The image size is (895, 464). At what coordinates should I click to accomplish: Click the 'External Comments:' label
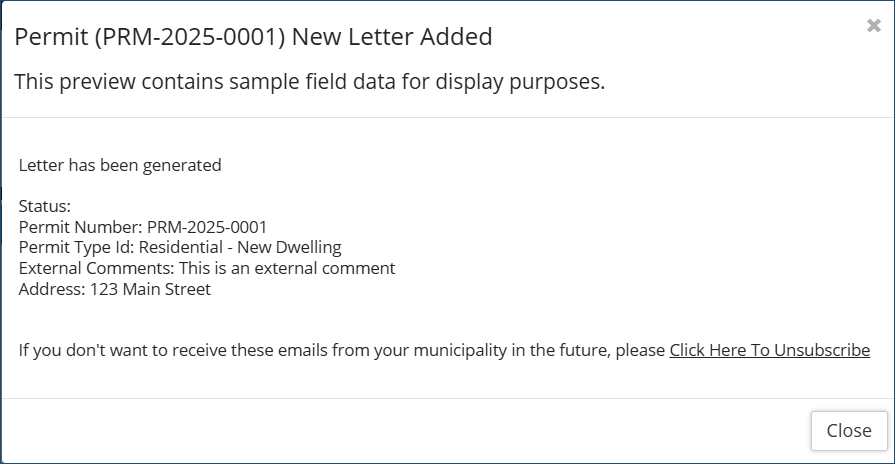click(x=96, y=268)
